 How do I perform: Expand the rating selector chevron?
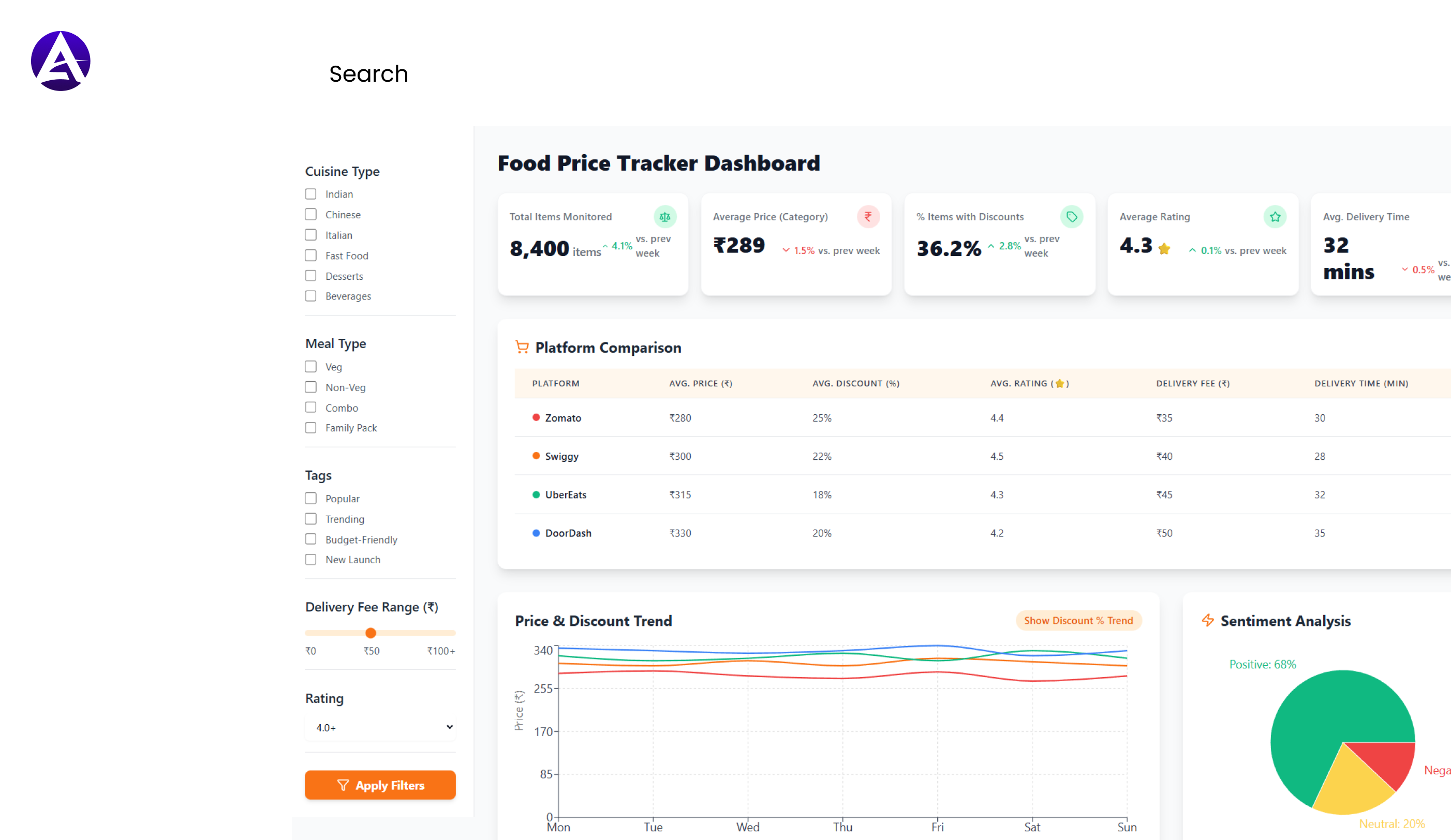(x=449, y=727)
